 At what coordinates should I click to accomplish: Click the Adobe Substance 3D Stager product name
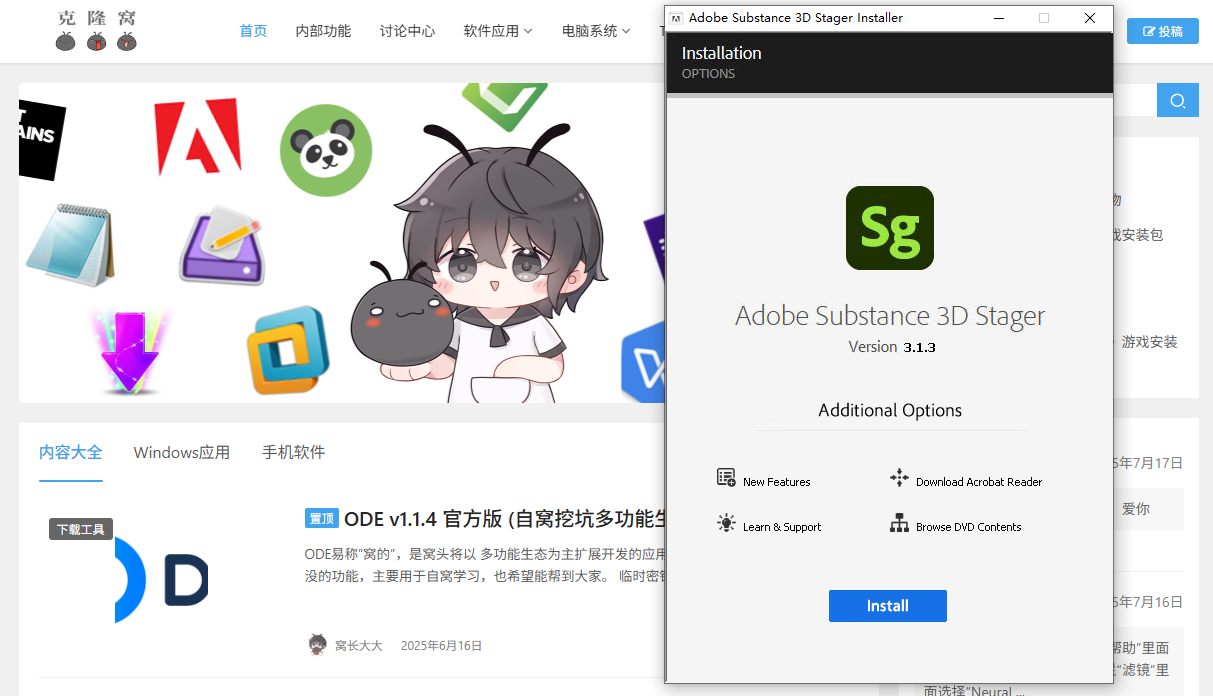(890, 316)
